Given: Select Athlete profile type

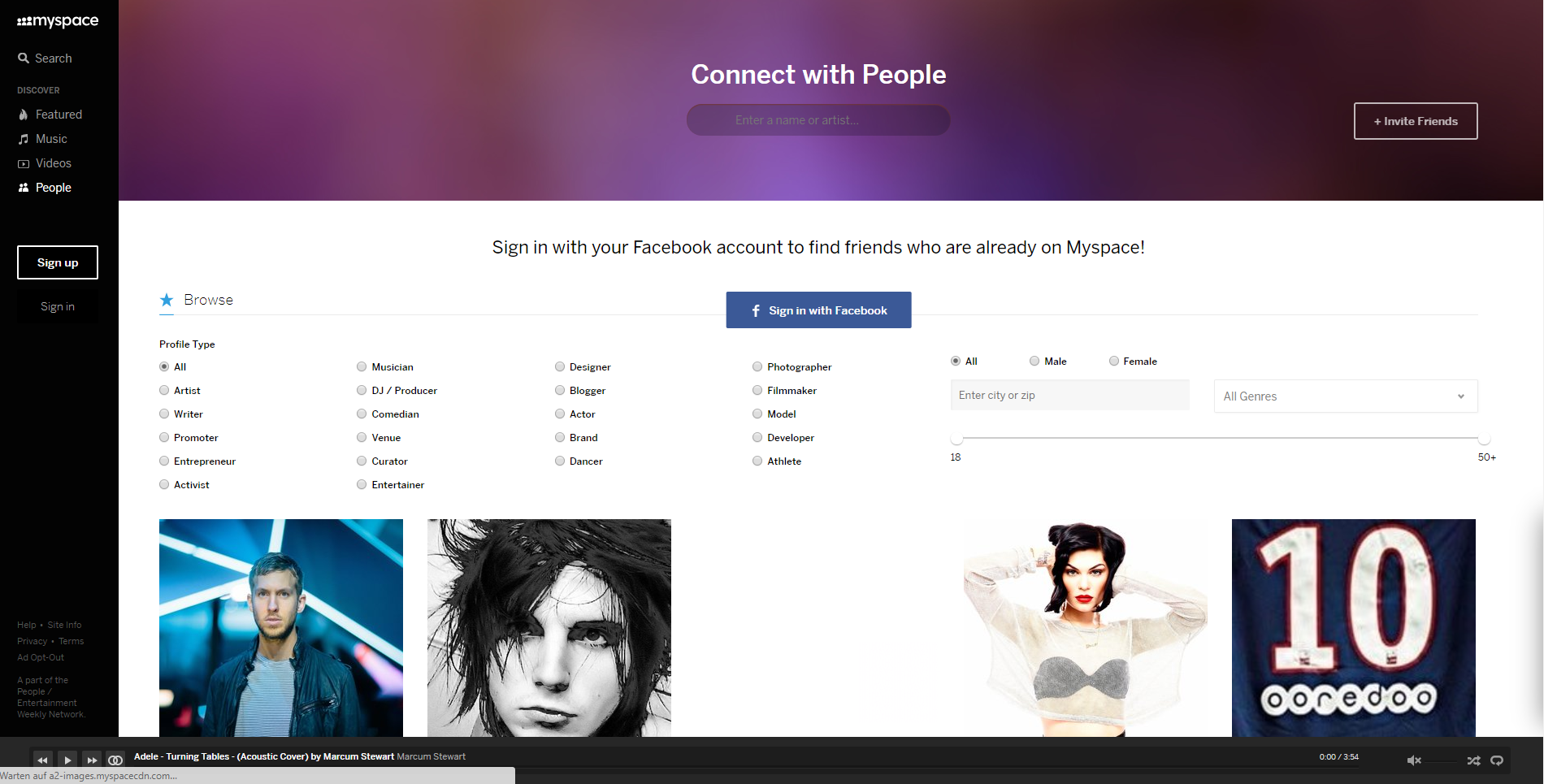Looking at the screenshot, I should [757, 461].
